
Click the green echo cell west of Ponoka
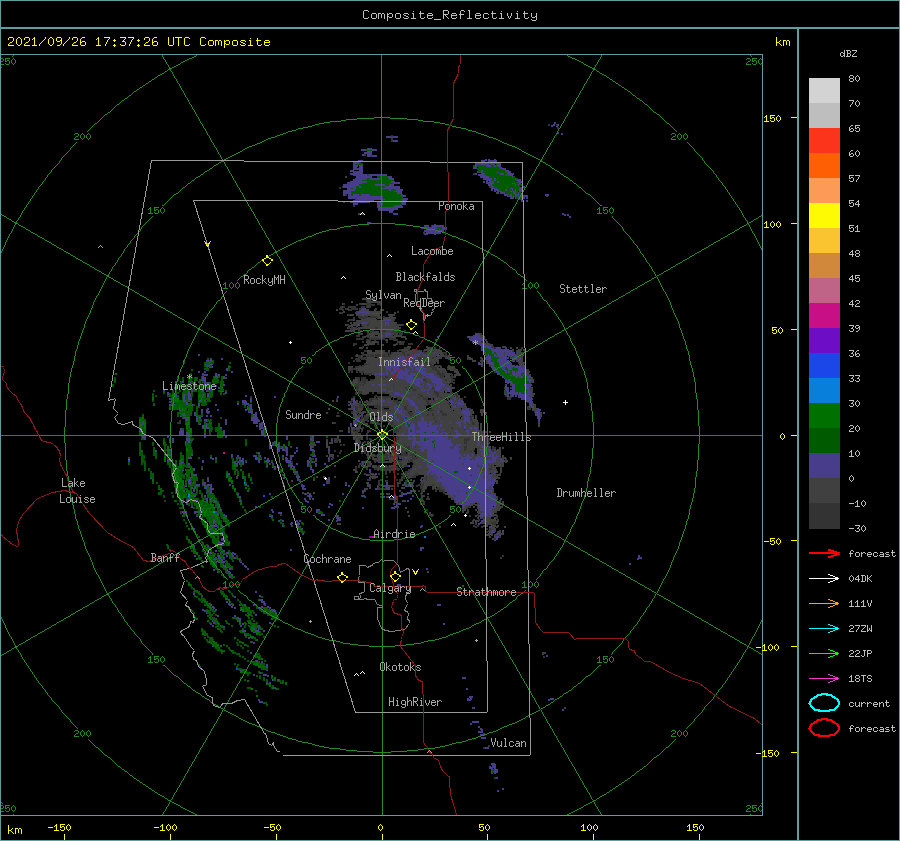tap(377, 187)
